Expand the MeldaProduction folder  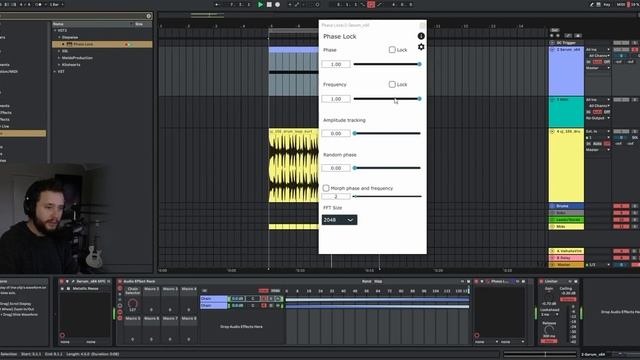(x=59, y=58)
